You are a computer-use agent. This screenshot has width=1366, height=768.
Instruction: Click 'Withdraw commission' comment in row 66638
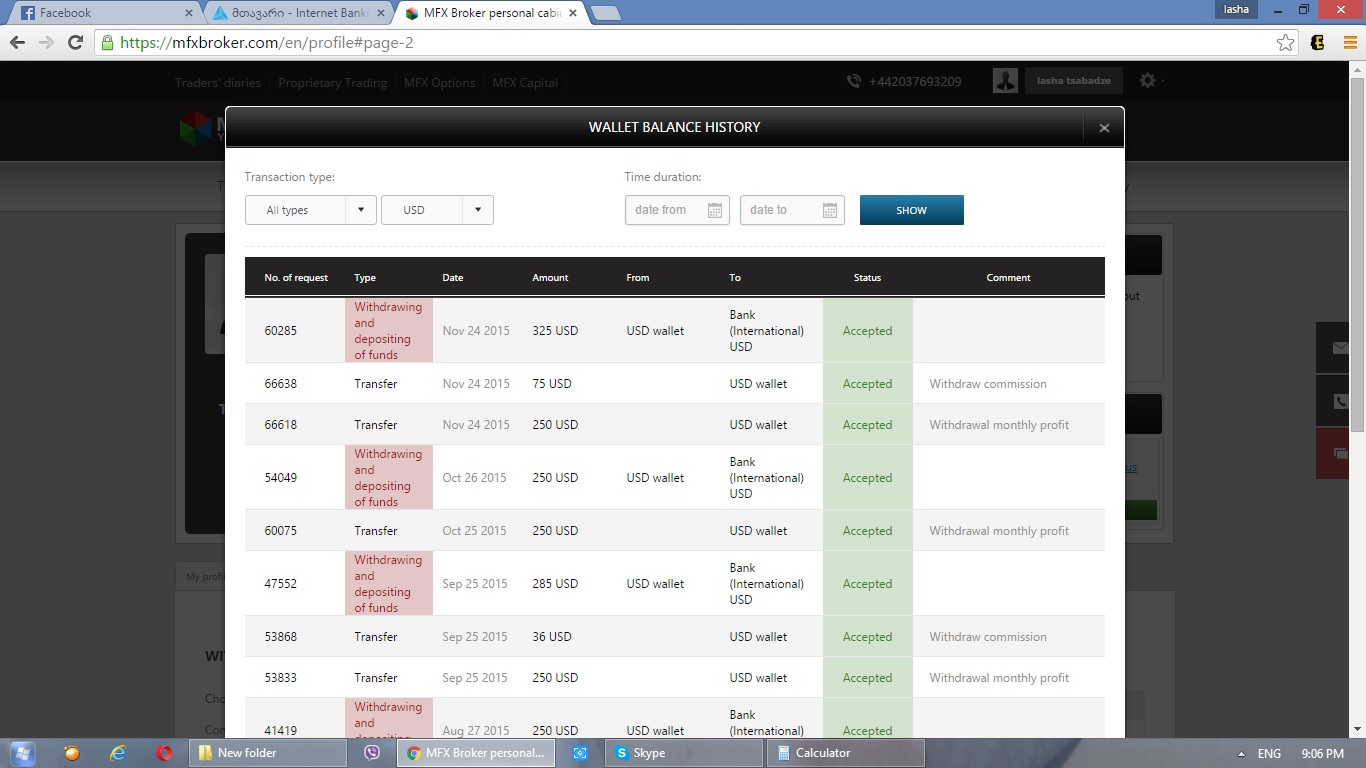pos(988,384)
